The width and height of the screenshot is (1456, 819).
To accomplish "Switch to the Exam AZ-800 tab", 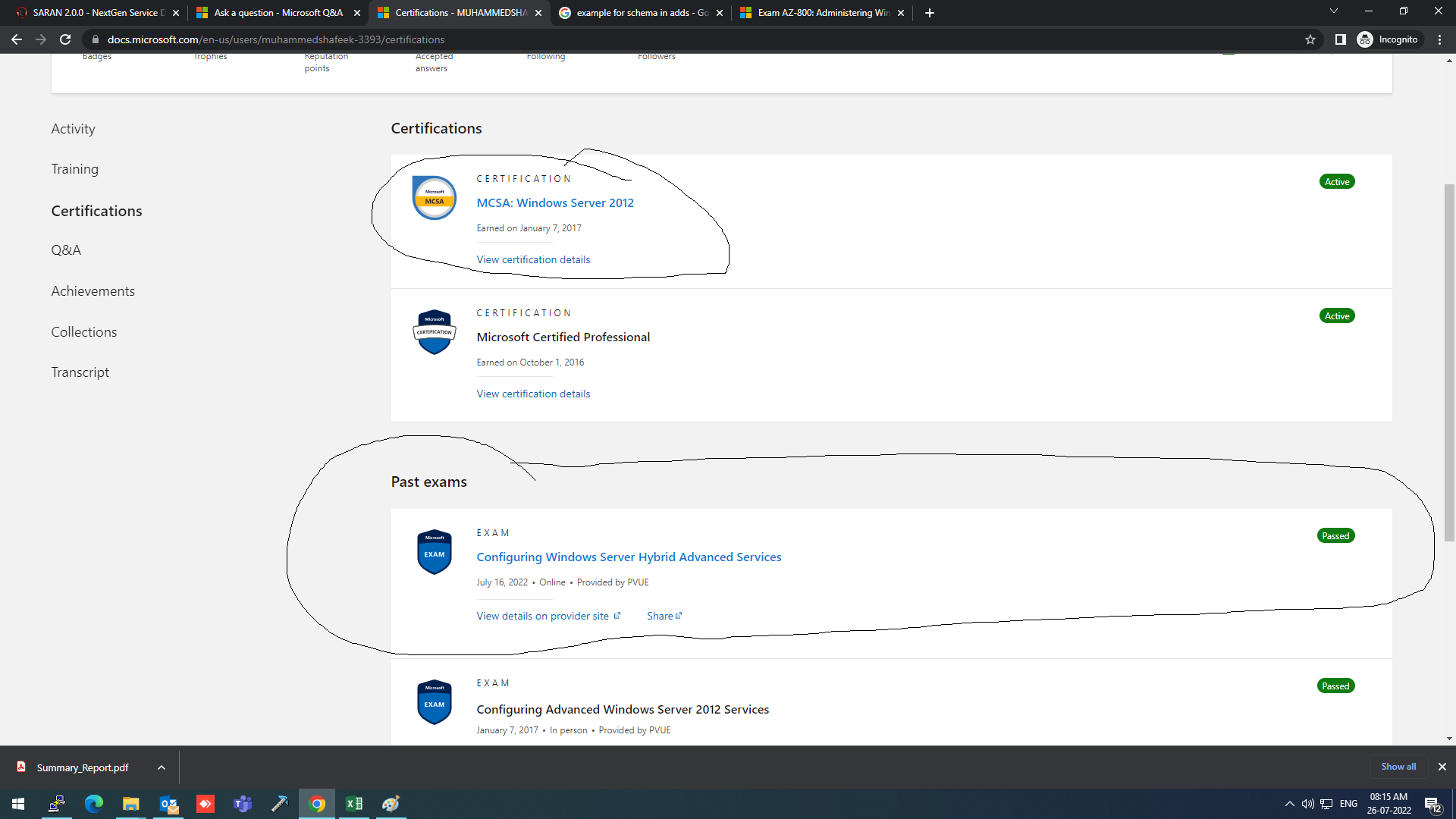I will tap(823, 13).
